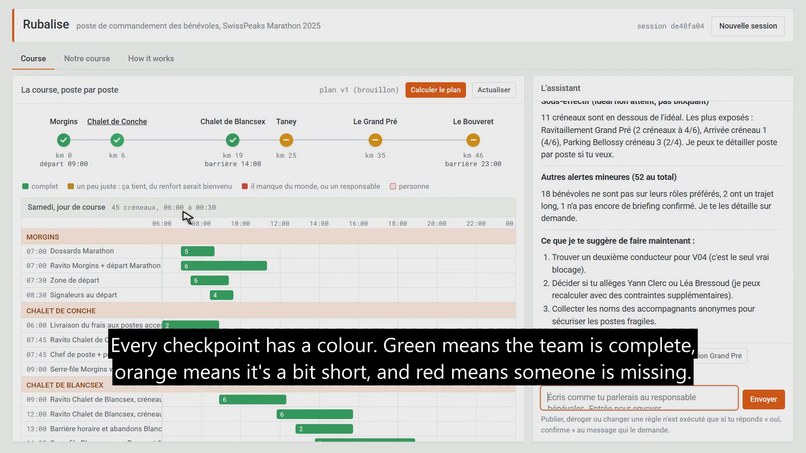Click the Barrière horaire et abandons Blanc row label
Screen dimensions: 806x453
[x=105, y=429]
